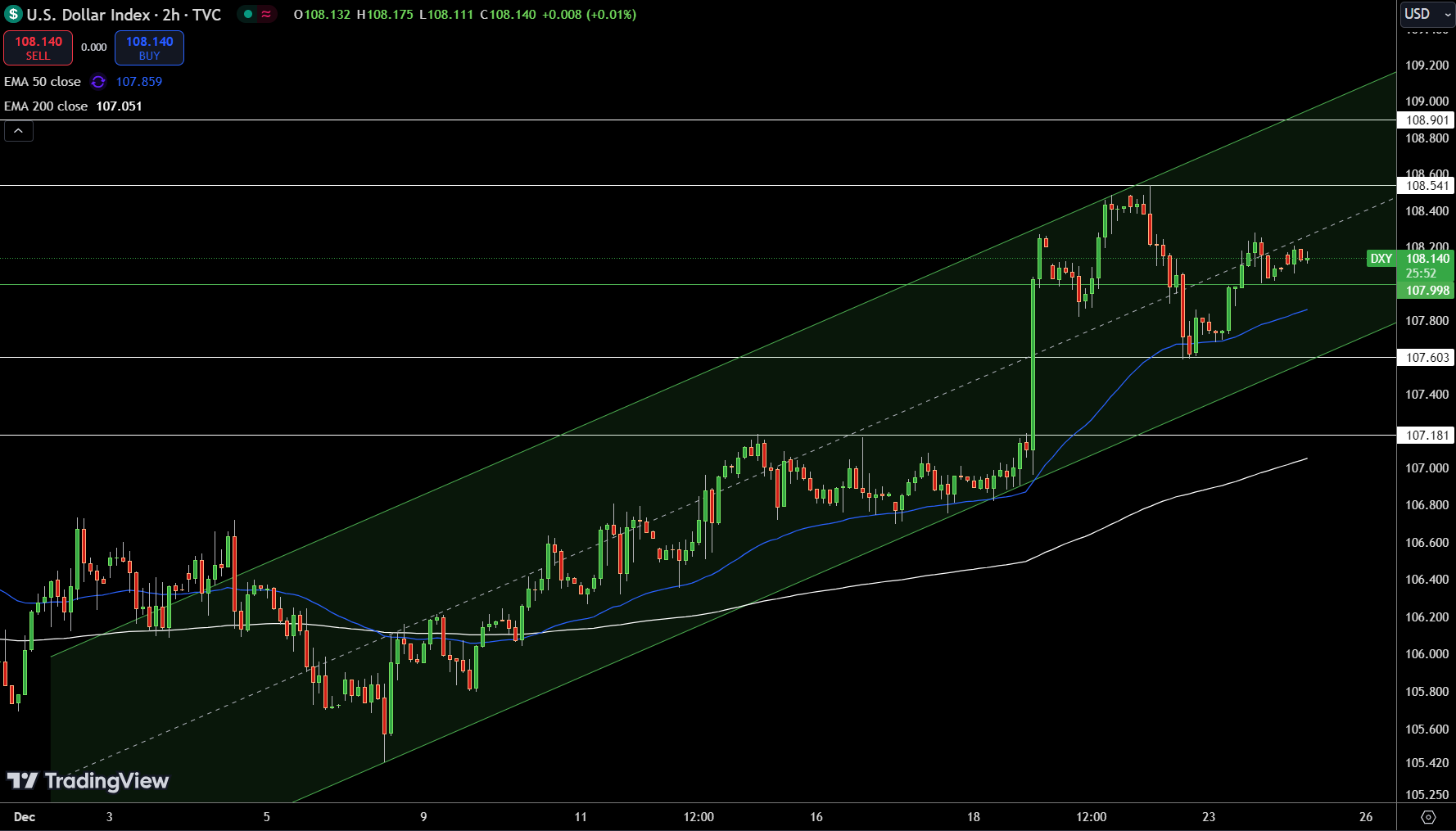Click the 0.000 spread value
The width and height of the screenshot is (1456, 831).
(x=94, y=47)
